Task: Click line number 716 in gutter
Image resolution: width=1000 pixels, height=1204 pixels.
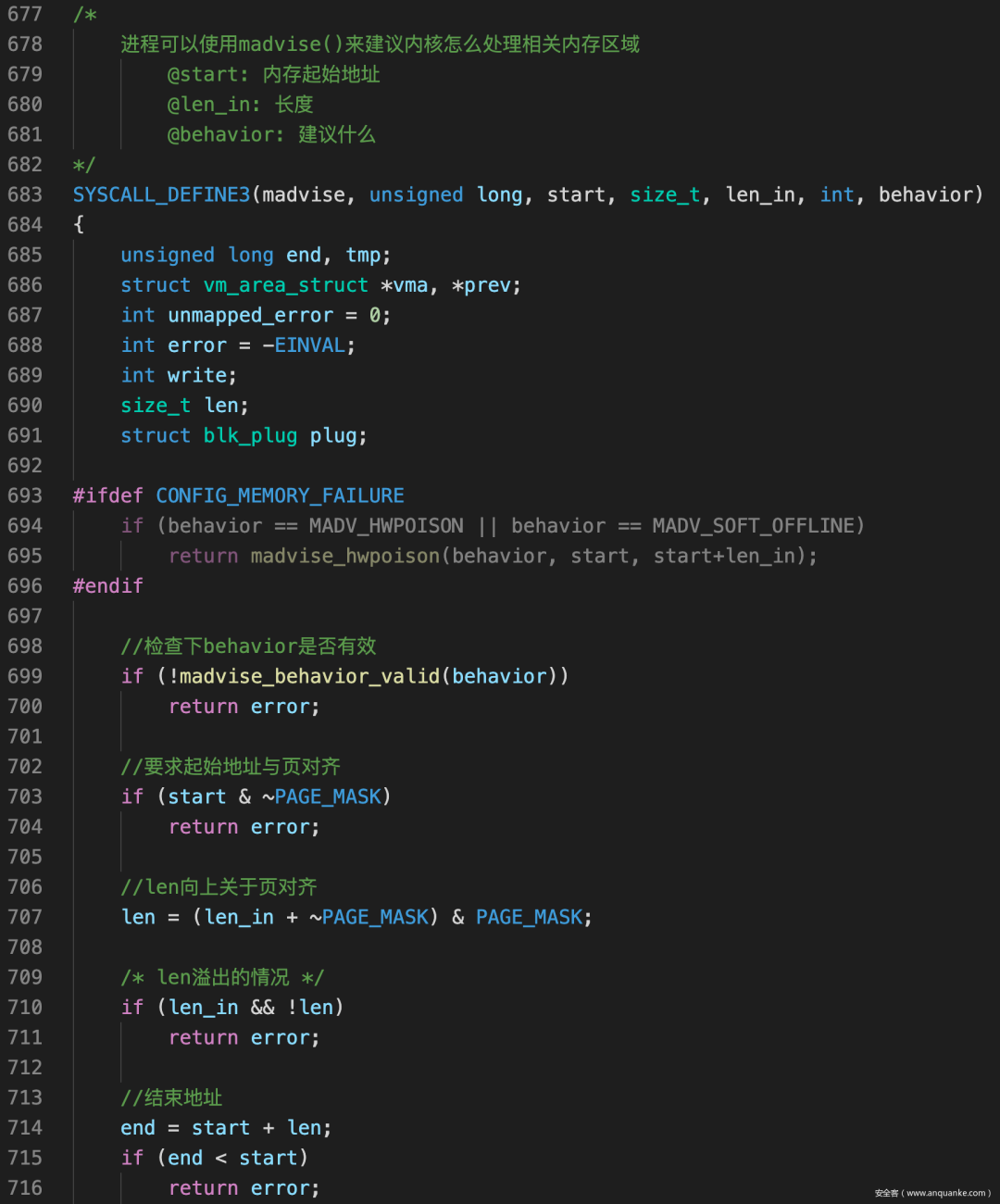Action: [25, 1187]
